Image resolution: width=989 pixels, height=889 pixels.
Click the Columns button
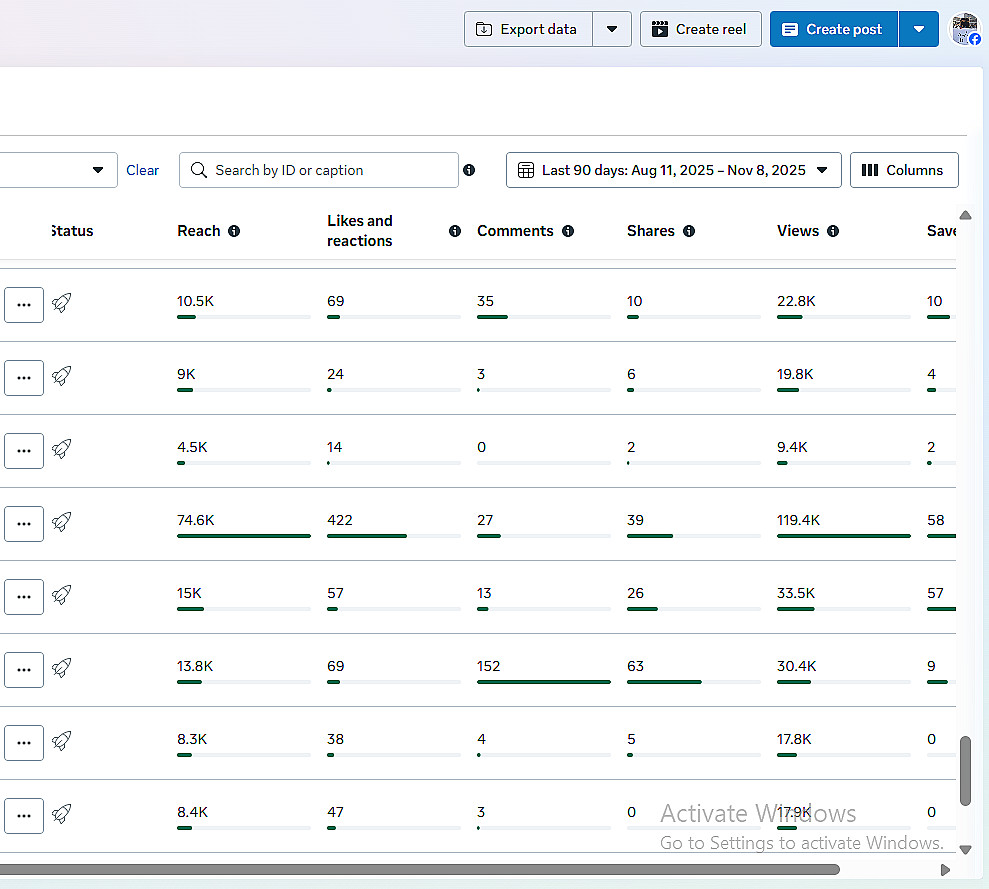[x=903, y=170]
